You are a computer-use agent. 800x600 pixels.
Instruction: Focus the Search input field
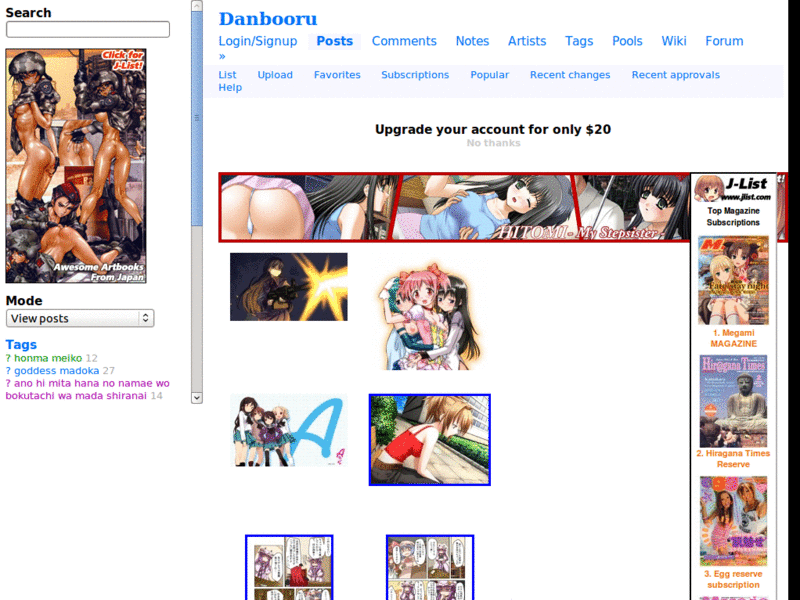pyautogui.click(x=88, y=29)
